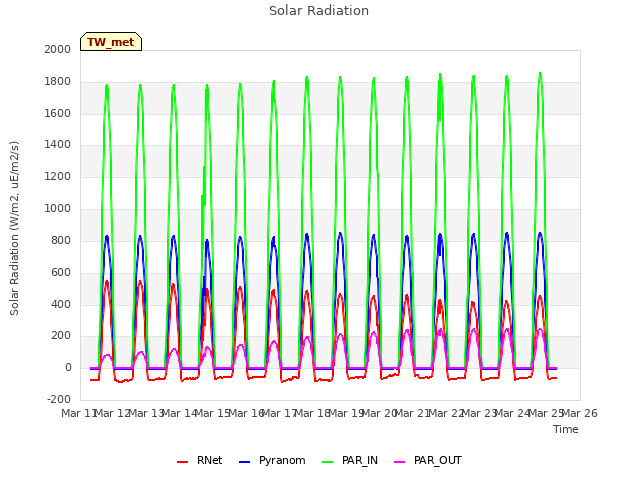Viewport: 640px width, 480px height.
Task: Click the Mar 23 x-axis tick label
Action: click(480, 413)
